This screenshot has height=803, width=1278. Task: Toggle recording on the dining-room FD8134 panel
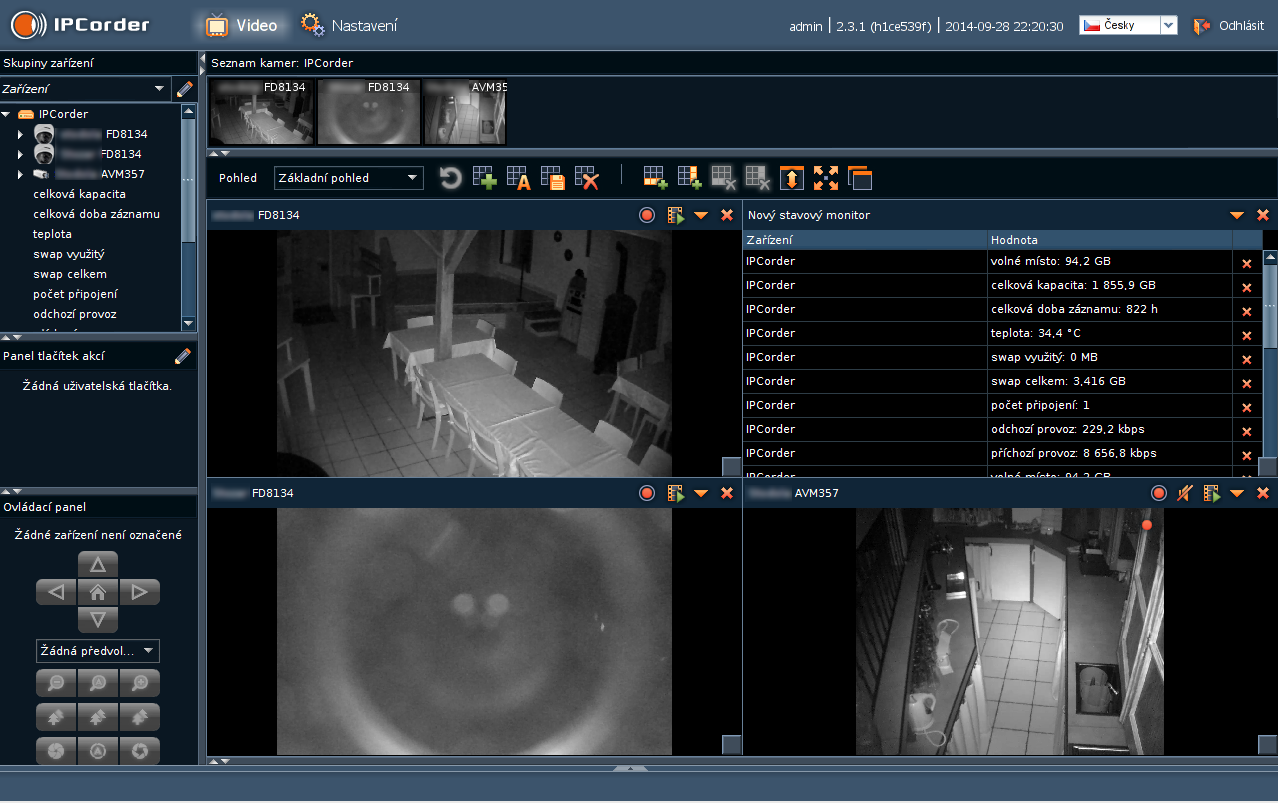(647, 215)
